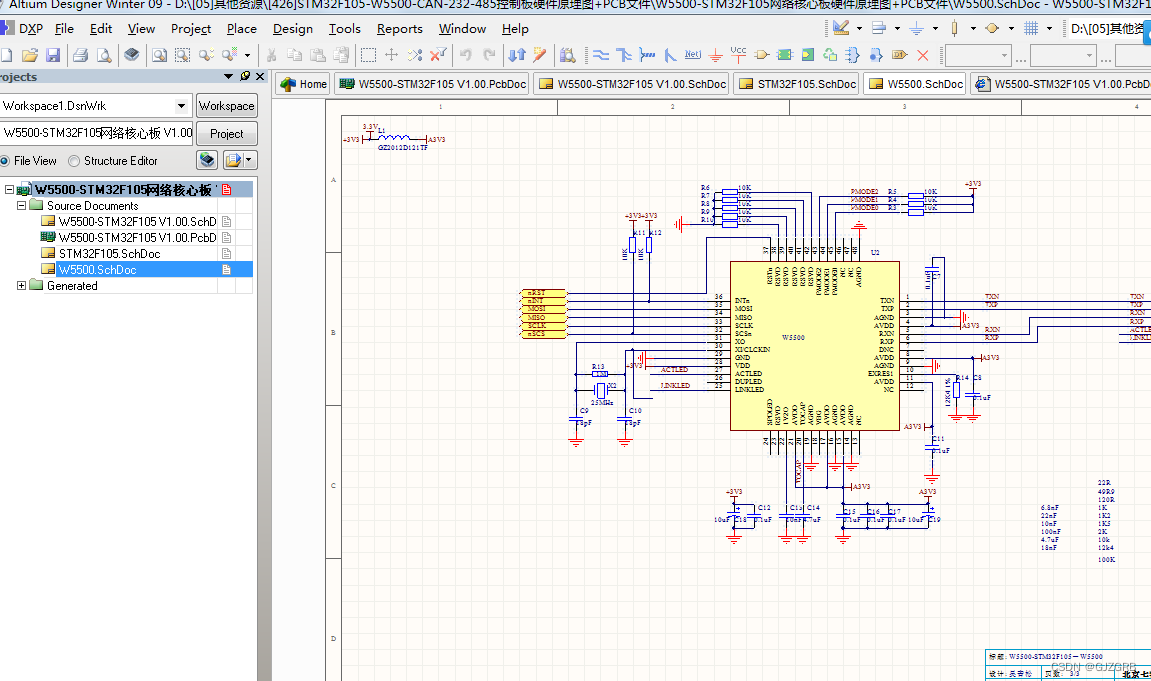Collapse the Source Documents folder

(22, 205)
